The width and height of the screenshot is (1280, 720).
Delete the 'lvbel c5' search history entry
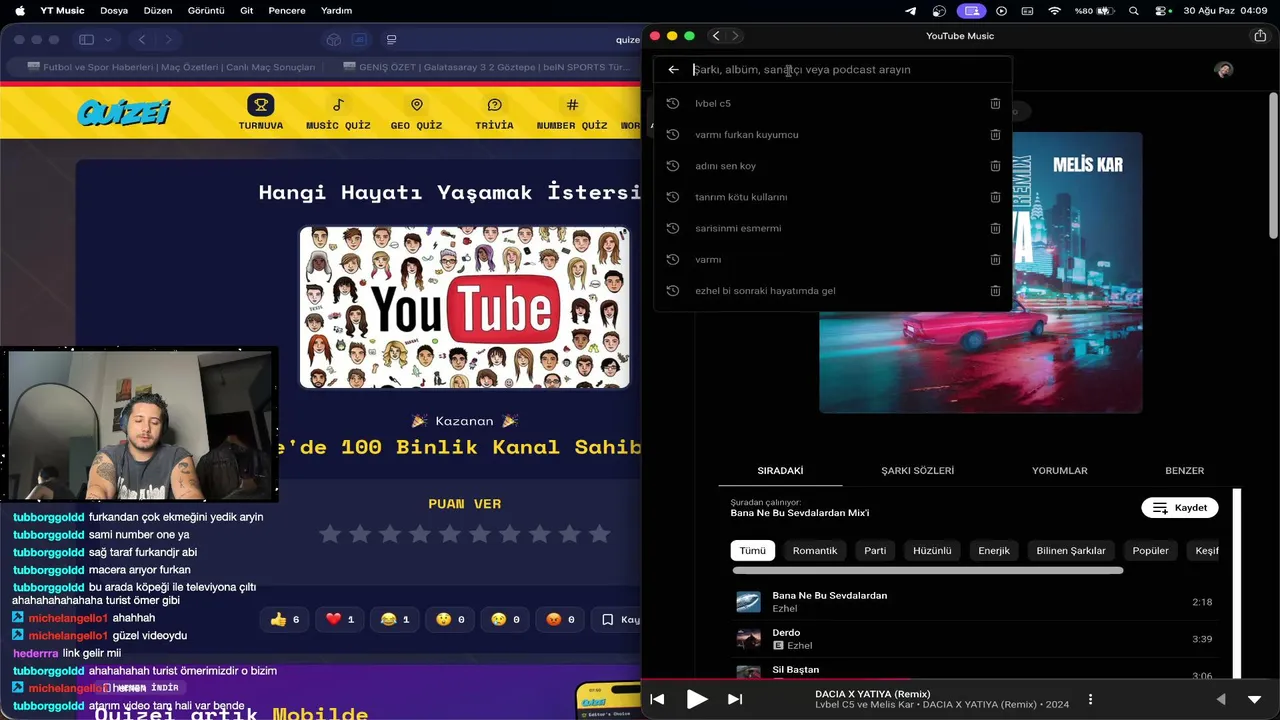[x=995, y=104]
